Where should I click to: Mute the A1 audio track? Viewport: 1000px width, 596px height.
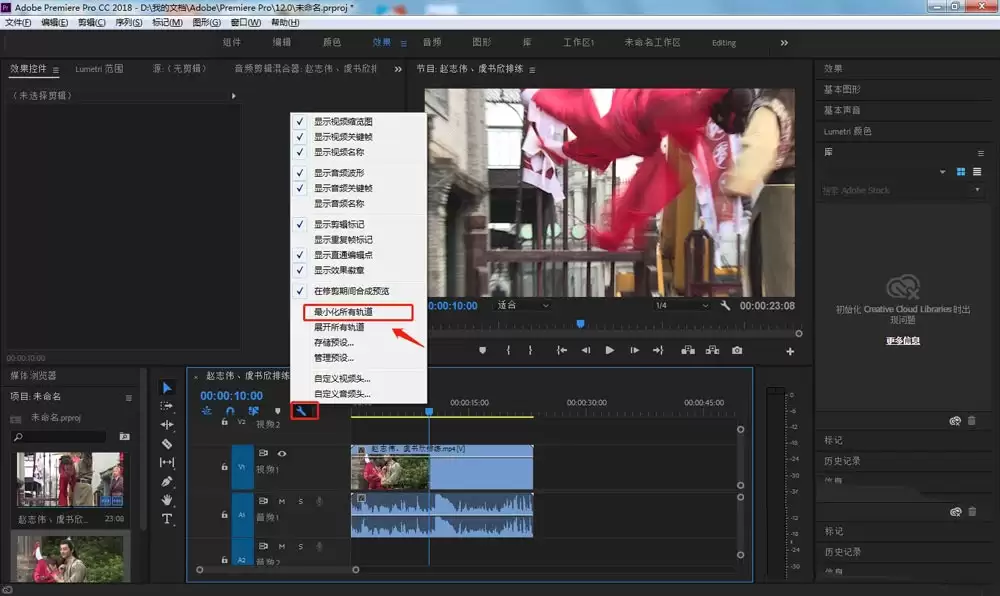pos(282,501)
